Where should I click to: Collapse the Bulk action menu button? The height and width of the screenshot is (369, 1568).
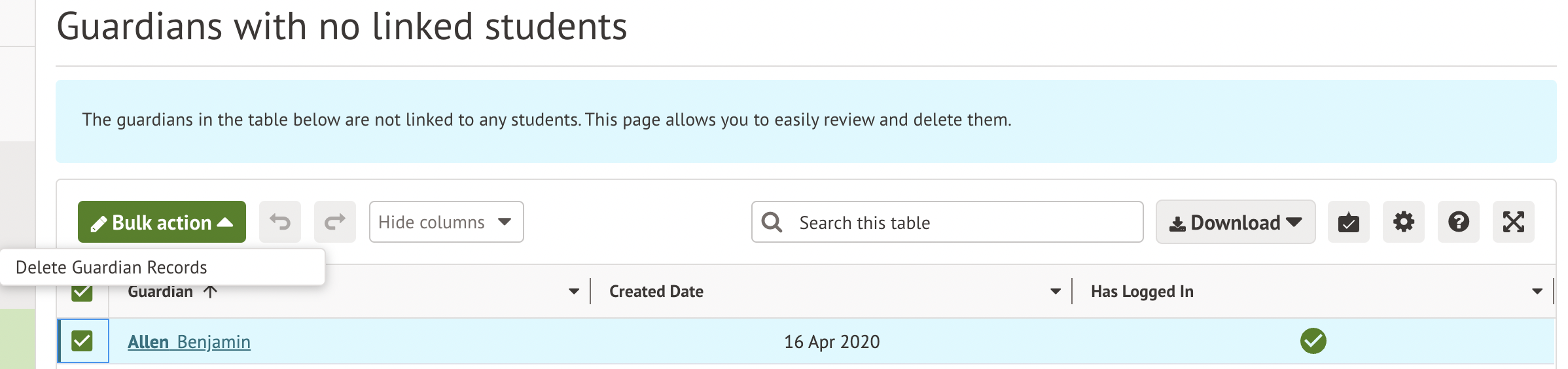click(x=162, y=222)
